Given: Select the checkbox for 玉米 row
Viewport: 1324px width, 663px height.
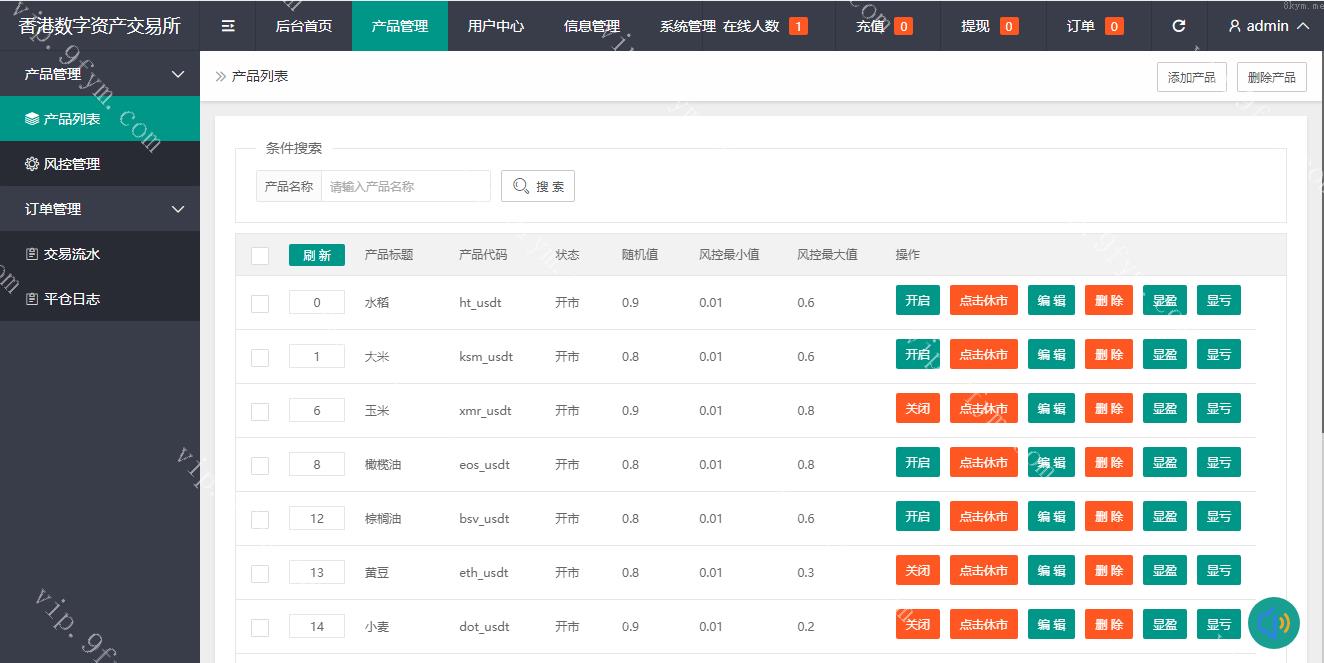Looking at the screenshot, I should [x=260, y=412].
